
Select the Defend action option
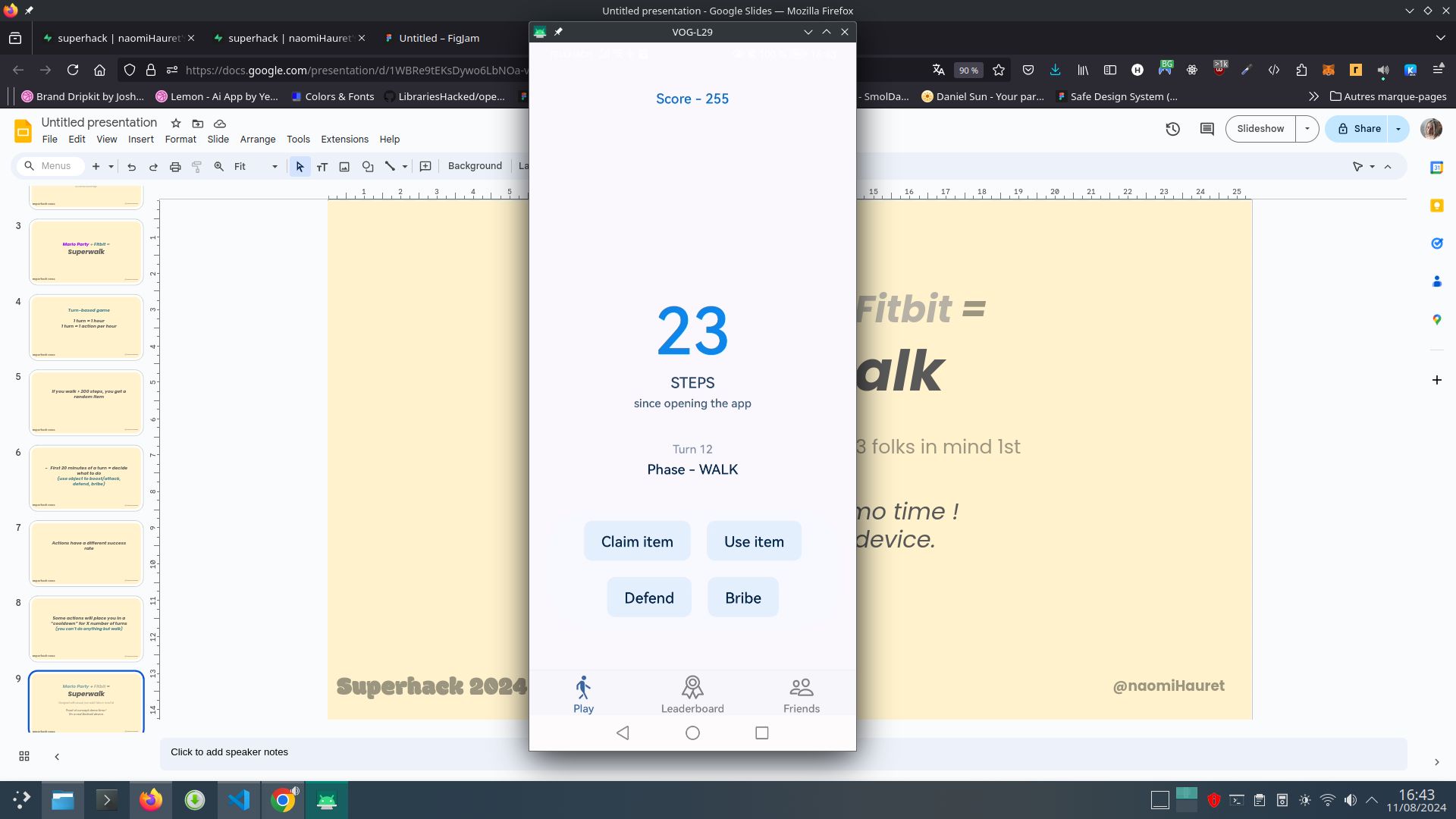coord(648,597)
